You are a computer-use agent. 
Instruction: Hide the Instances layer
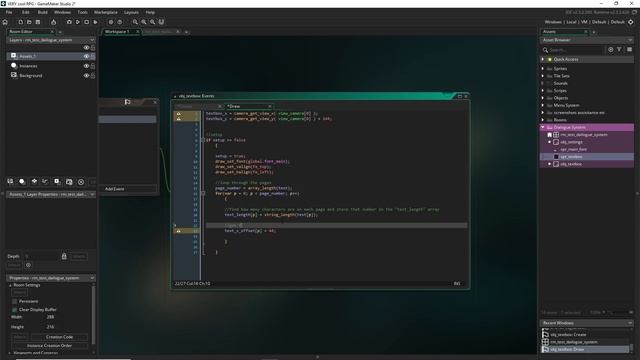[86, 66]
